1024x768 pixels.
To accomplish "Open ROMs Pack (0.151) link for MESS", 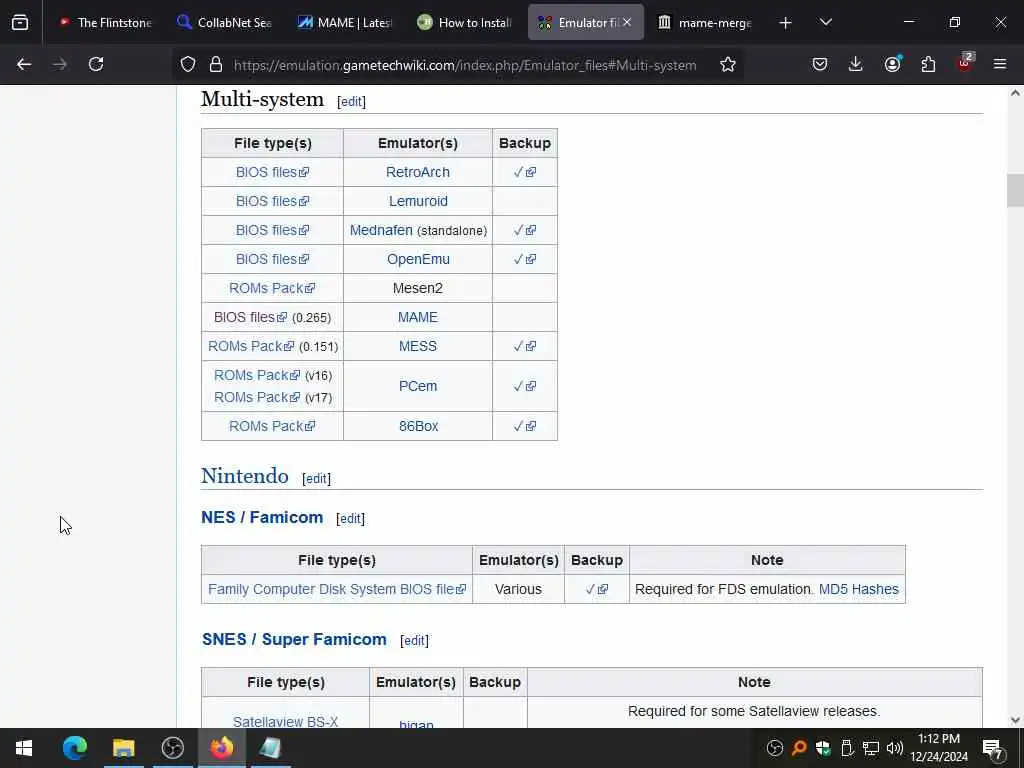I will 251,346.
